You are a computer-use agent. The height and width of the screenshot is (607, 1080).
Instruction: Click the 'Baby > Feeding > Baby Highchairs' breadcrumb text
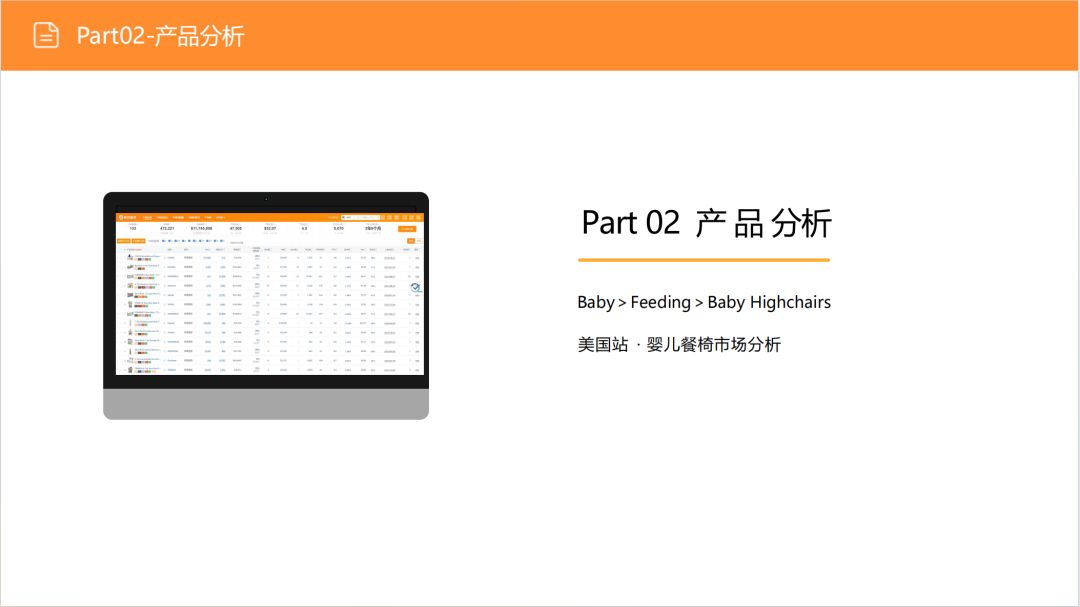(x=704, y=302)
